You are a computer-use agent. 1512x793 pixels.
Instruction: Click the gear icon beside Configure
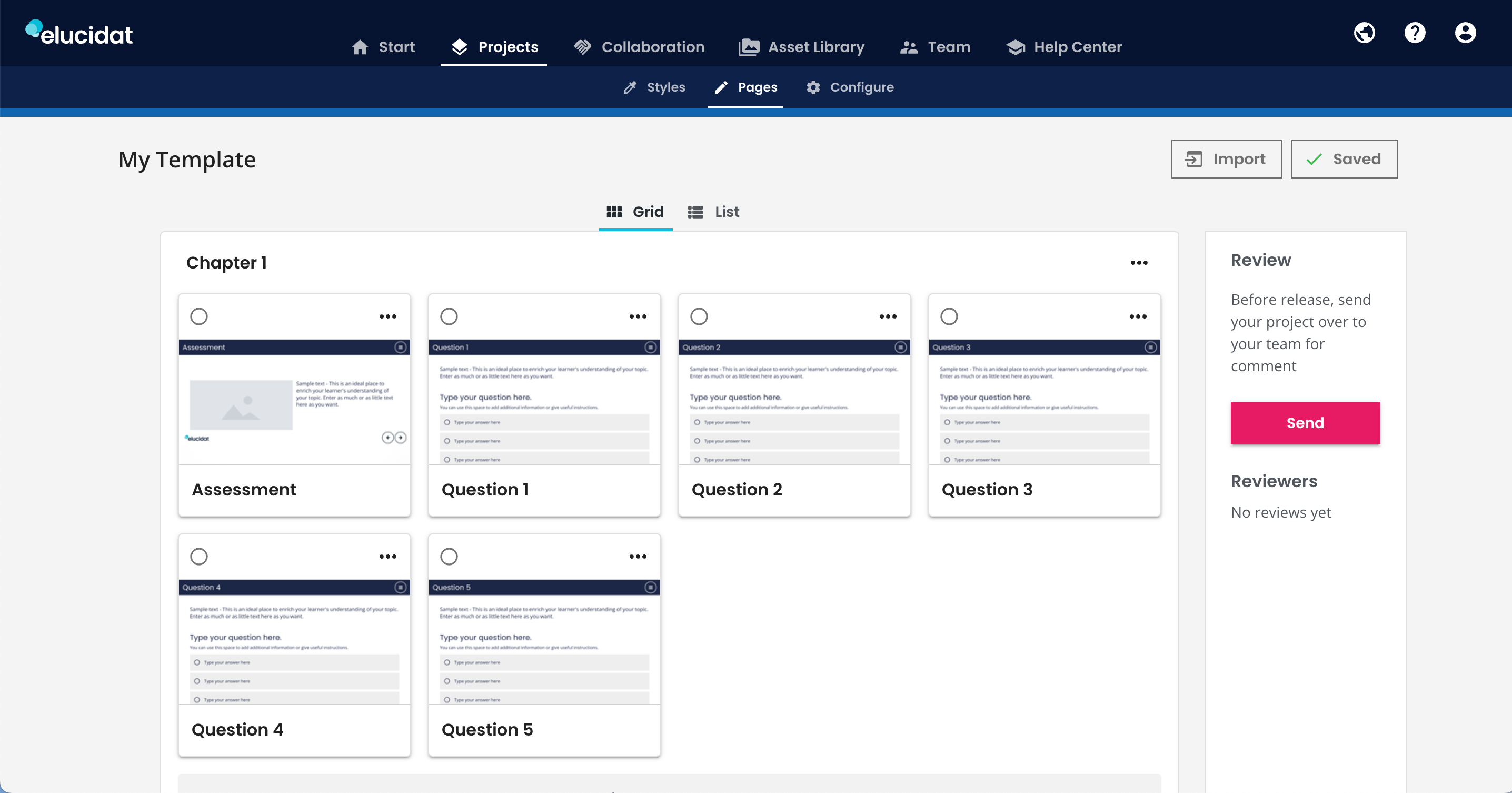click(813, 87)
